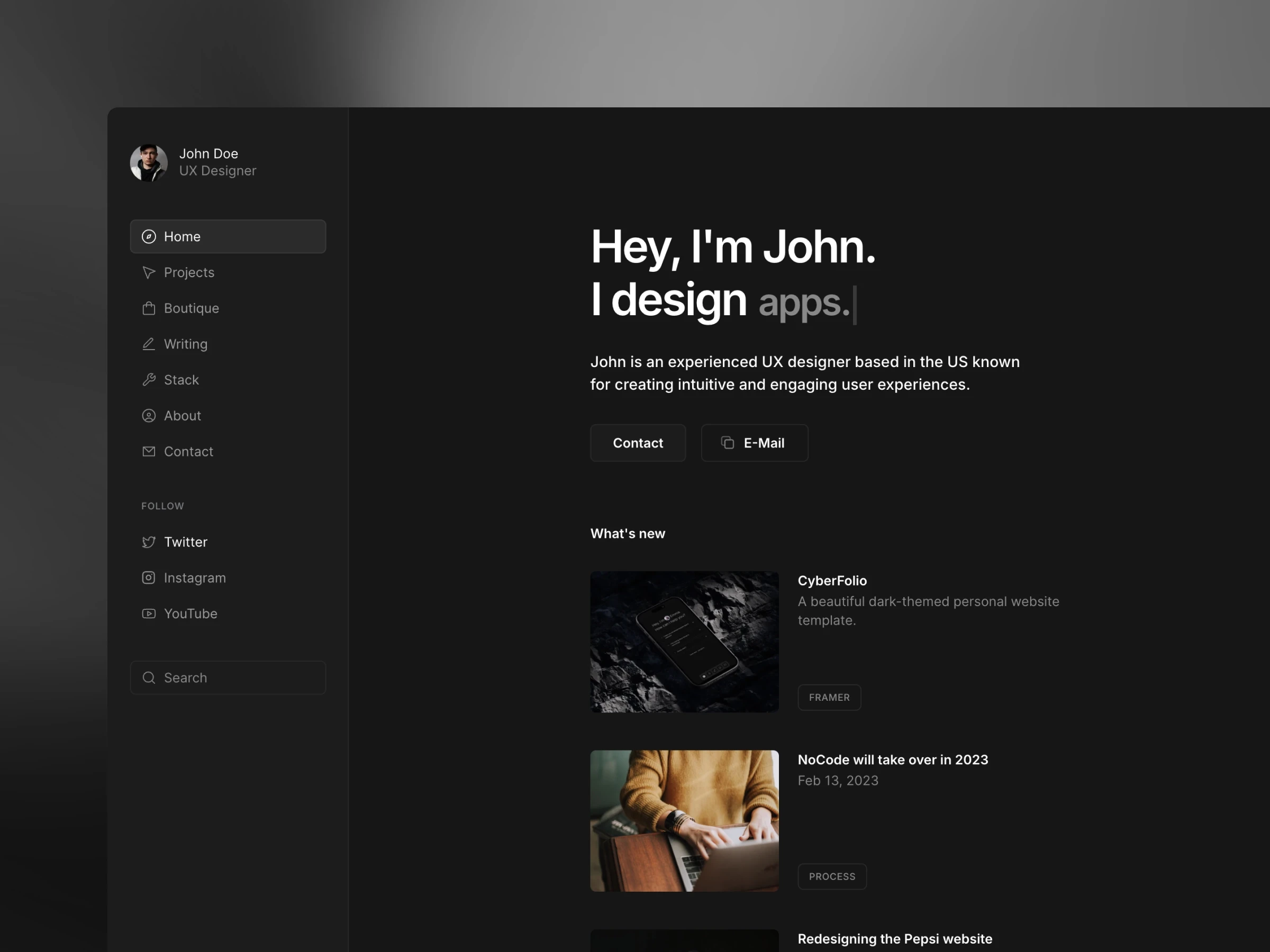Click the Boutique shopping bag icon
Image resolution: width=1270 pixels, height=952 pixels.
coord(149,308)
